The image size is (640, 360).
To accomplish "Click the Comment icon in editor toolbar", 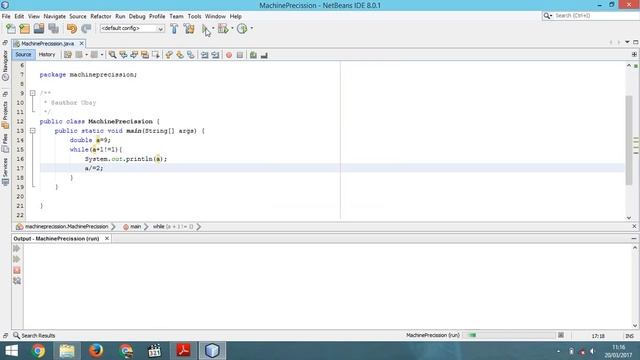I will pyautogui.click(x=253, y=55).
